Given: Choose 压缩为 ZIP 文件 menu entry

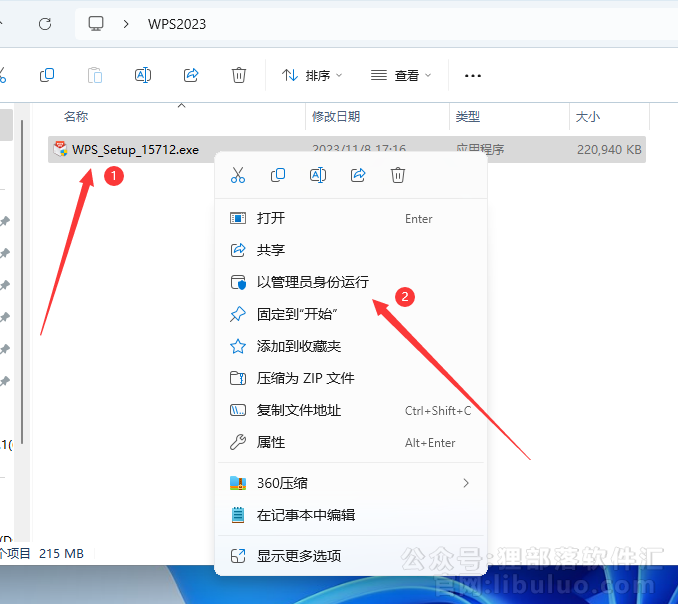Looking at the screenshot, I should click(x=351, y=378).
